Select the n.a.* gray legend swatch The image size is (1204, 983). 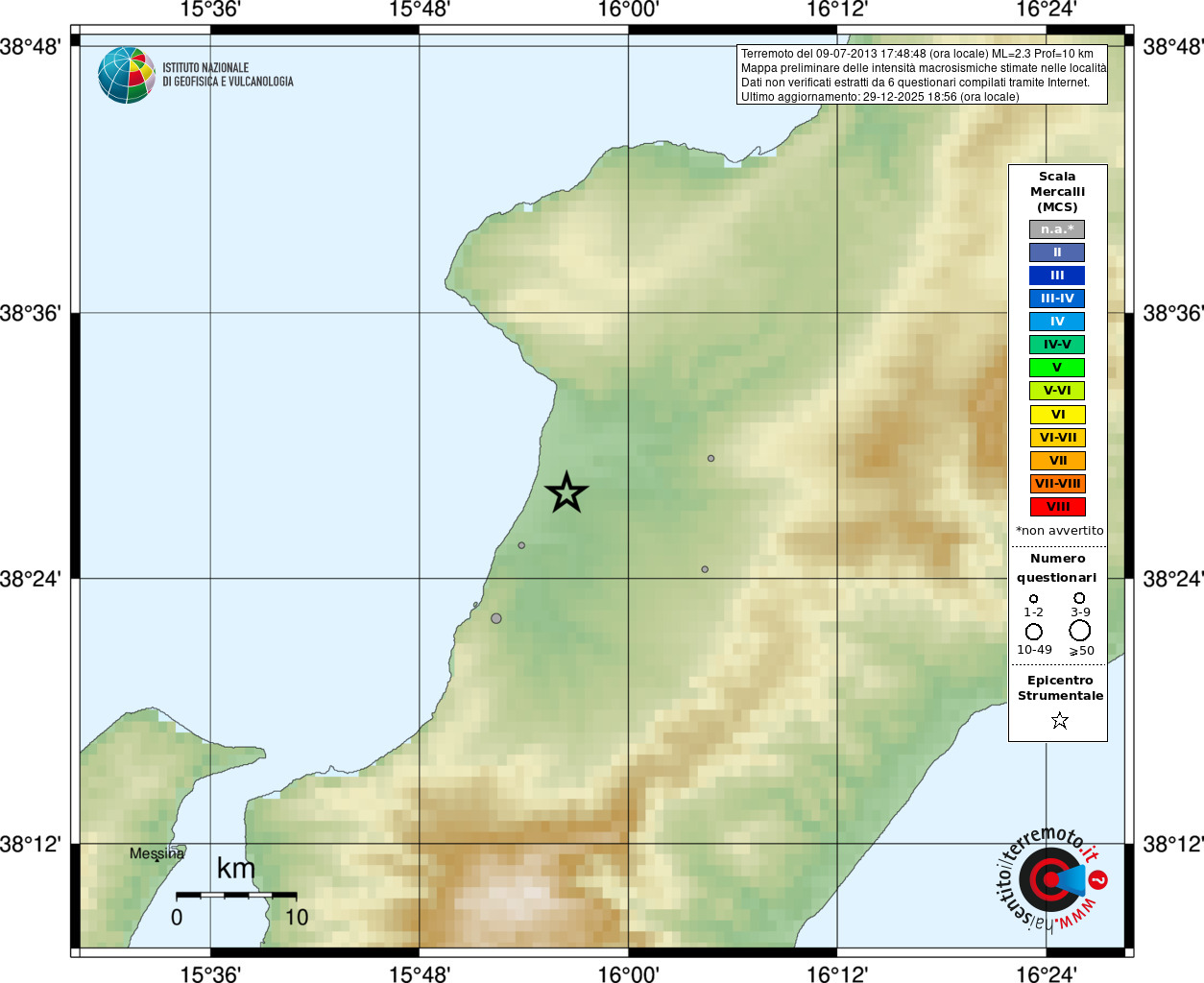1057,229
